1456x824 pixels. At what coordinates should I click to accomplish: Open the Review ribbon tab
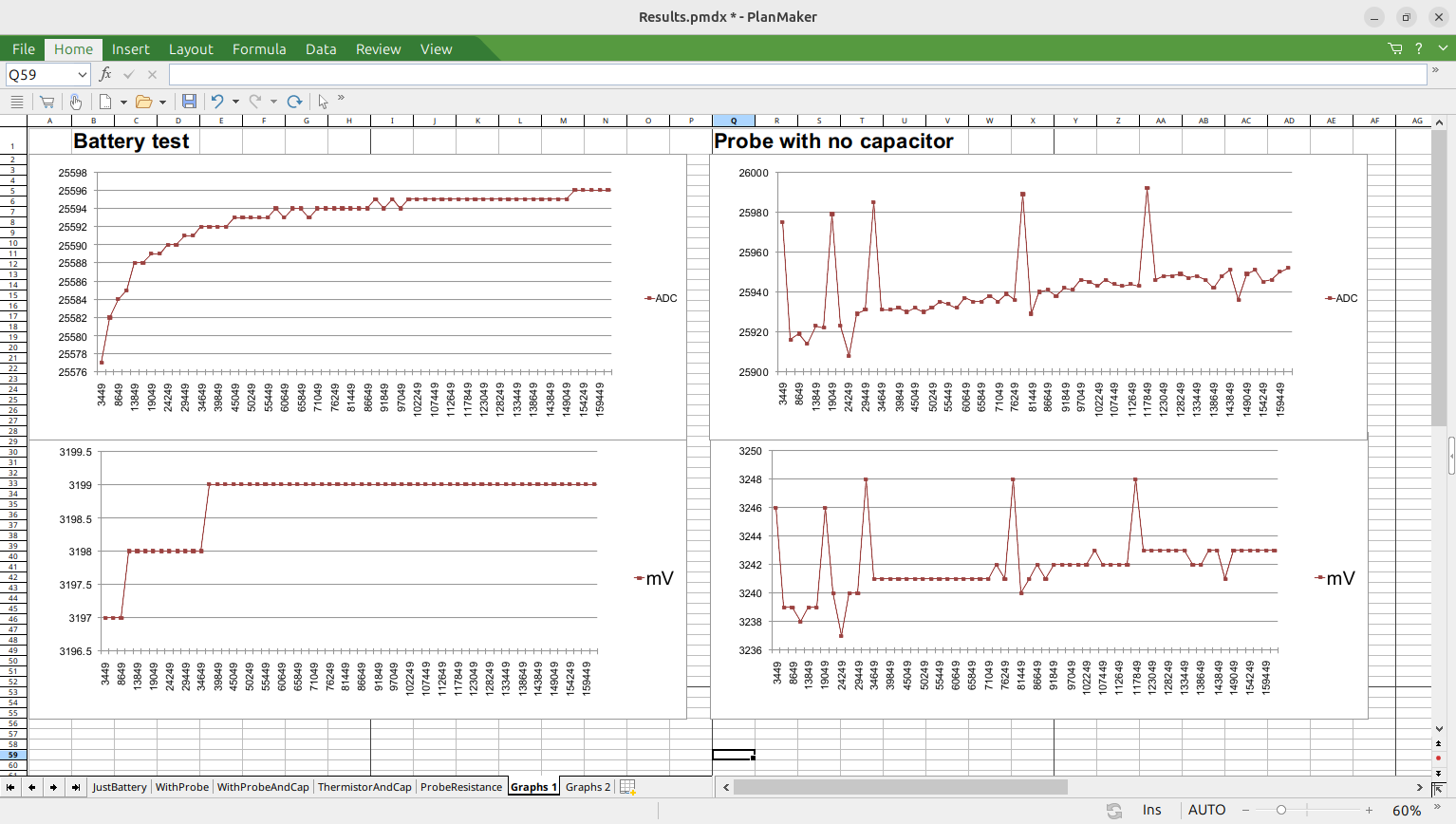click(x=378, y=49)
